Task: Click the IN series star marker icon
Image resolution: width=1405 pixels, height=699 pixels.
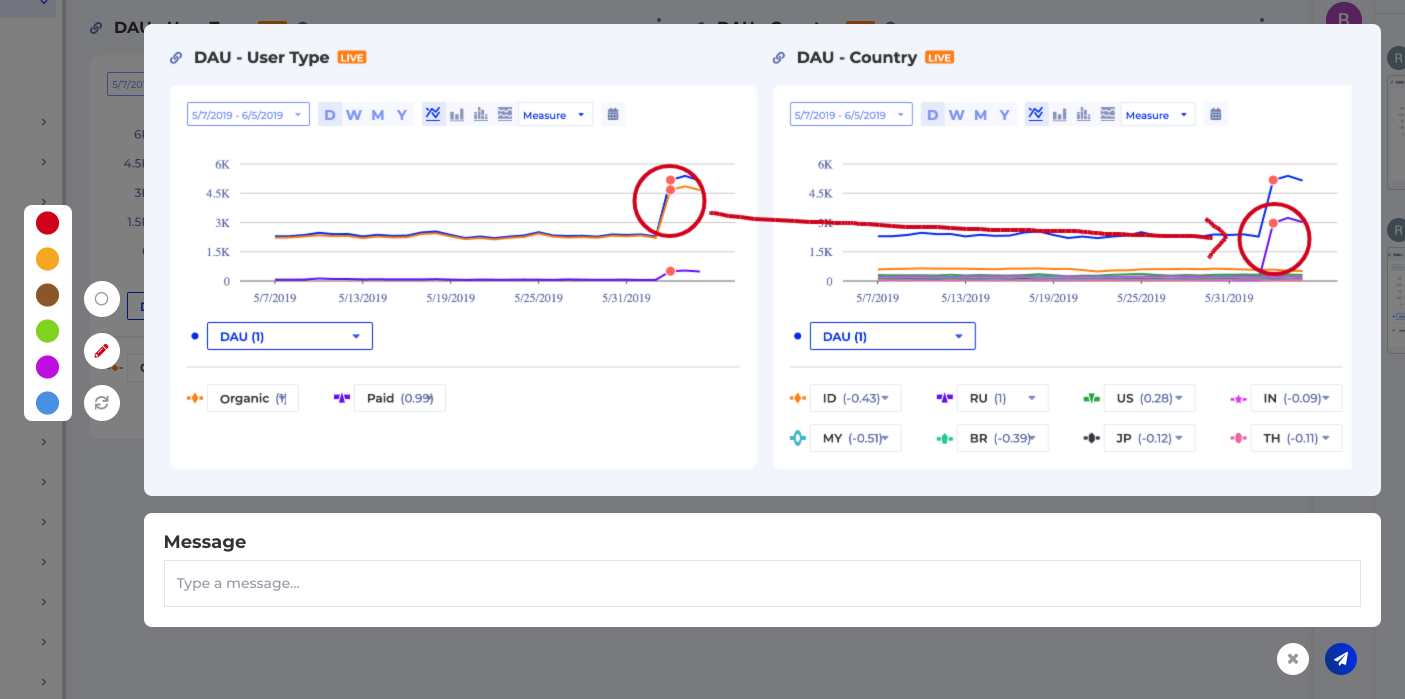Action: click(1239, 398)
